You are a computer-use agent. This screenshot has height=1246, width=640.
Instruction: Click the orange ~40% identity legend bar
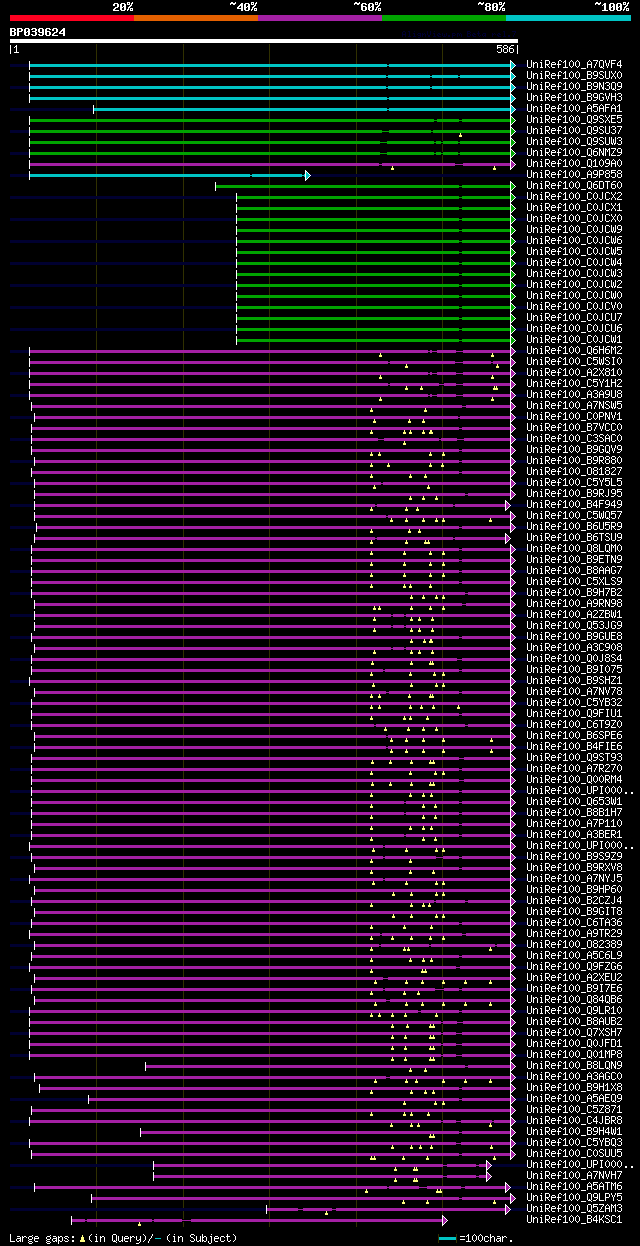click(x=196, y=18)
